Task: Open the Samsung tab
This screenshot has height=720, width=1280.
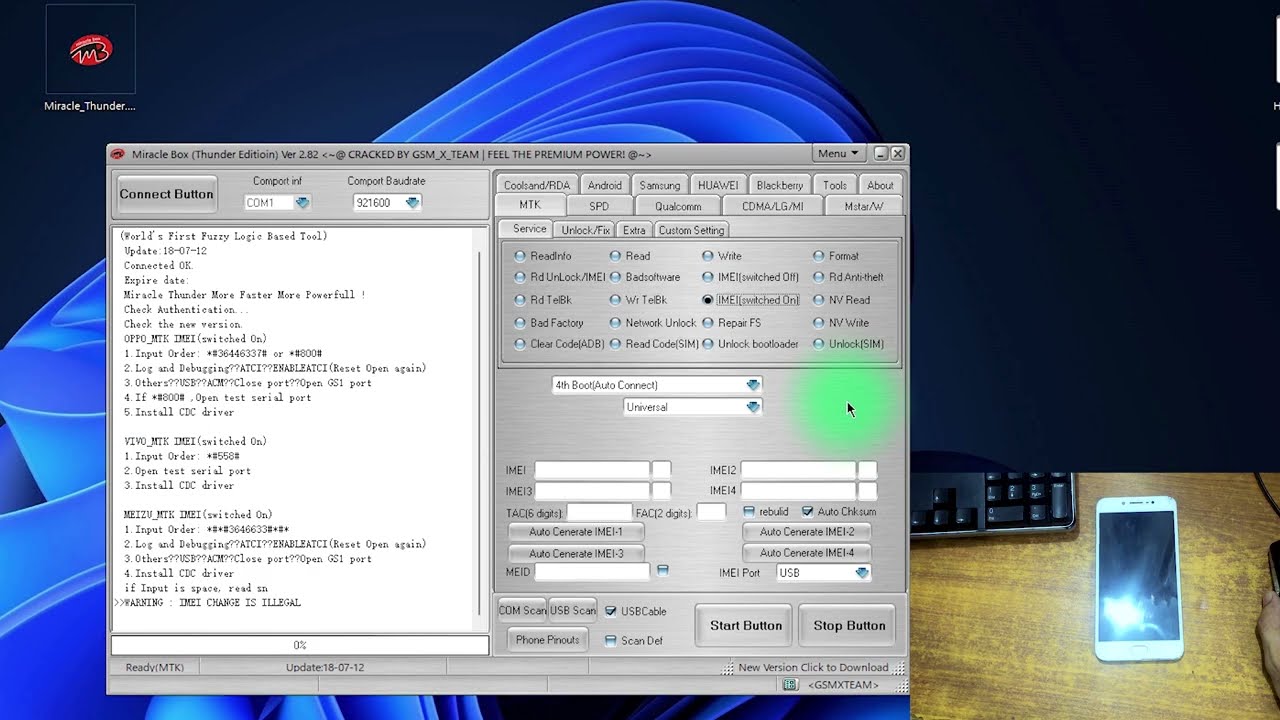Action: [x=660, y=185]
